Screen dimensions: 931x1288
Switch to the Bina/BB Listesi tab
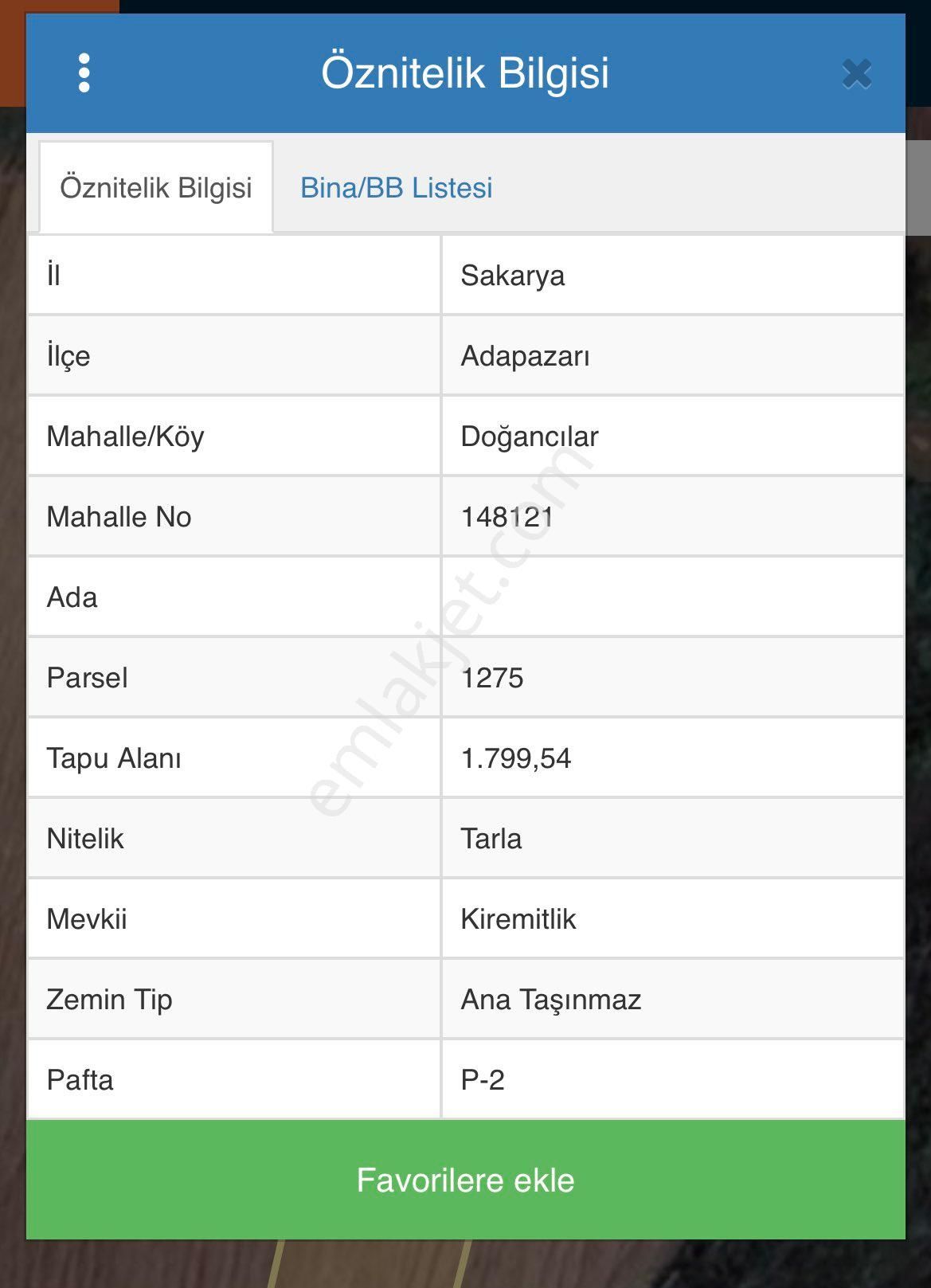[396, 188]
